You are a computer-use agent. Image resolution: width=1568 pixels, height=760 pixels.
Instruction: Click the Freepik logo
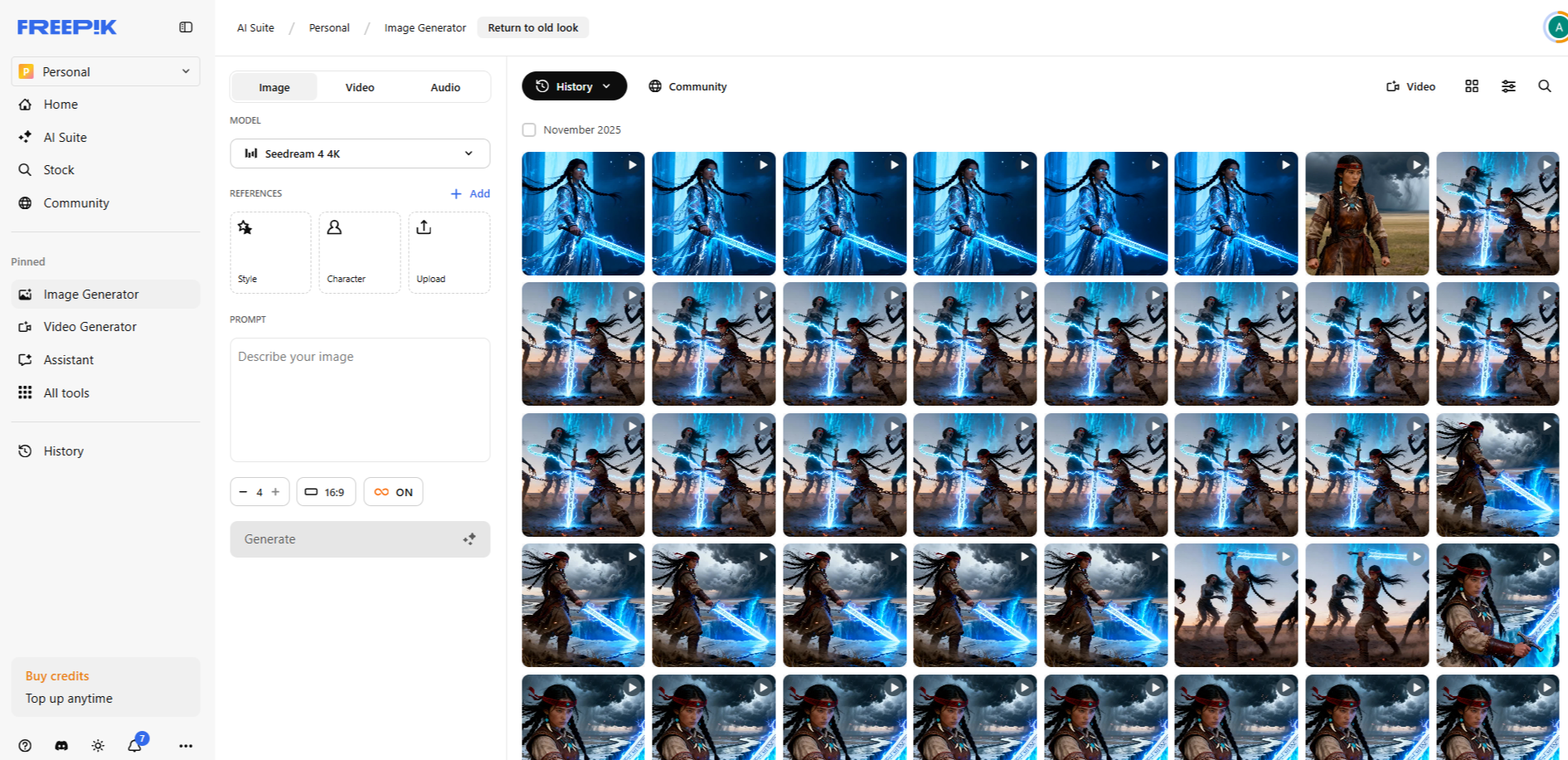click(67, 27)
